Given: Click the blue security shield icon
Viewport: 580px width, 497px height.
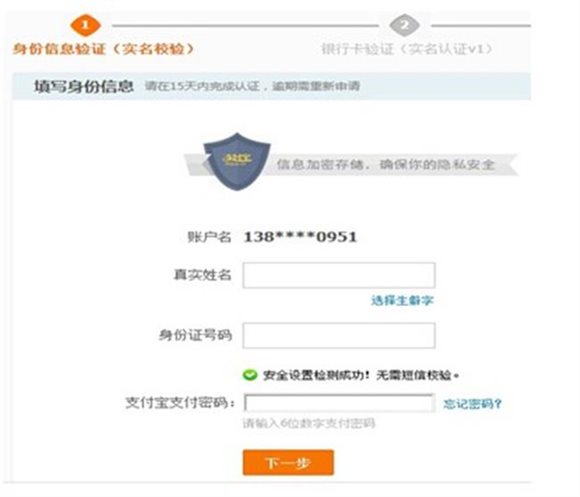Looking at the screenshot, I should coord(237,162).
